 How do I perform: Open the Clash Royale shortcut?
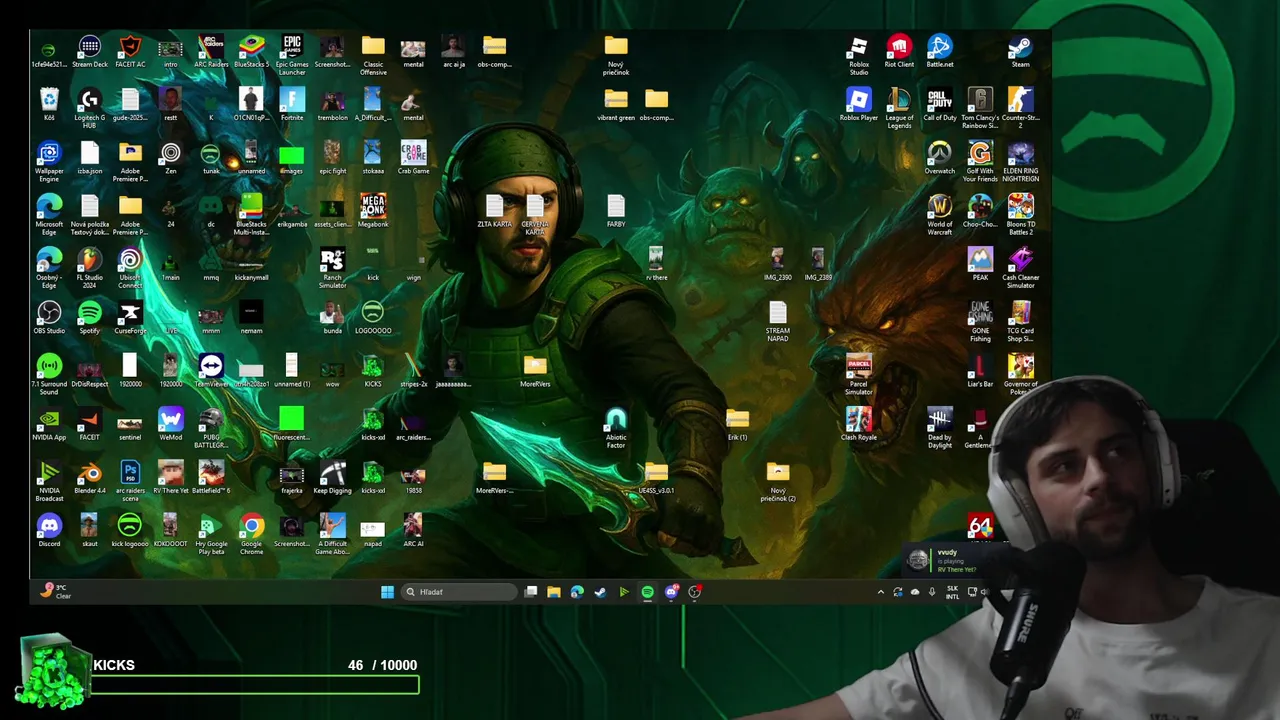(858, 425)
